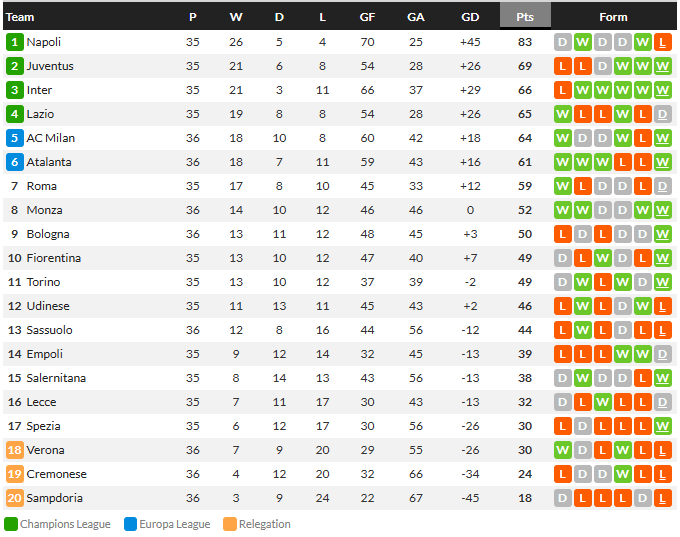This screenshot has width=680, height=537.
Task: Click the Champions League green legend swatch
Action: tap(11, 524)
